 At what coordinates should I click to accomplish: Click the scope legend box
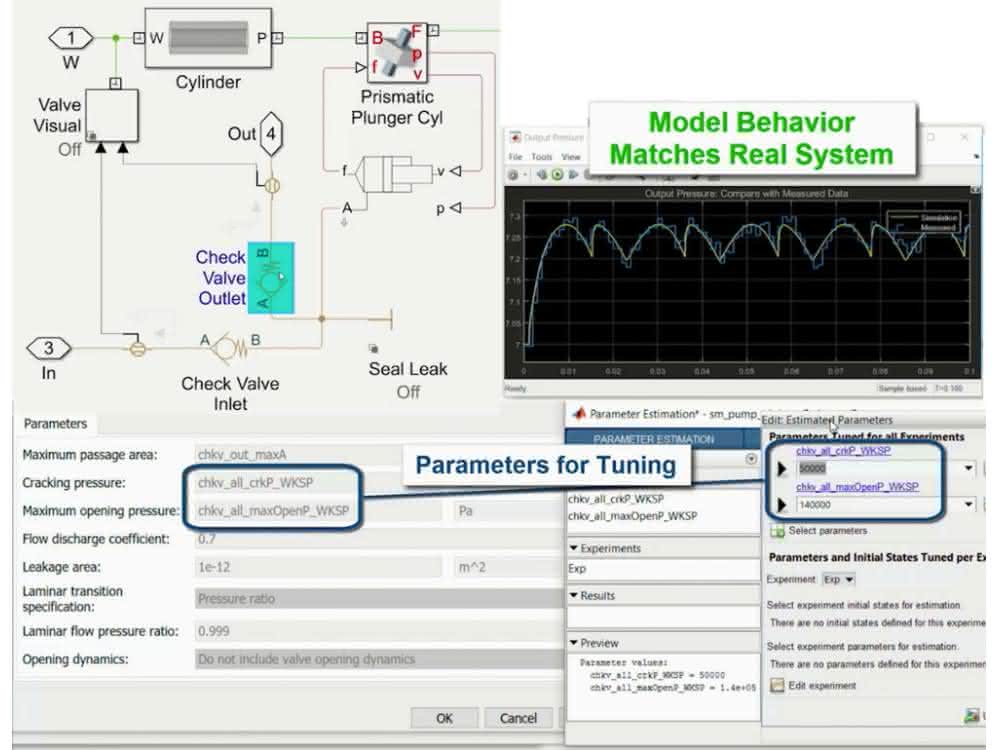[925, 222]
